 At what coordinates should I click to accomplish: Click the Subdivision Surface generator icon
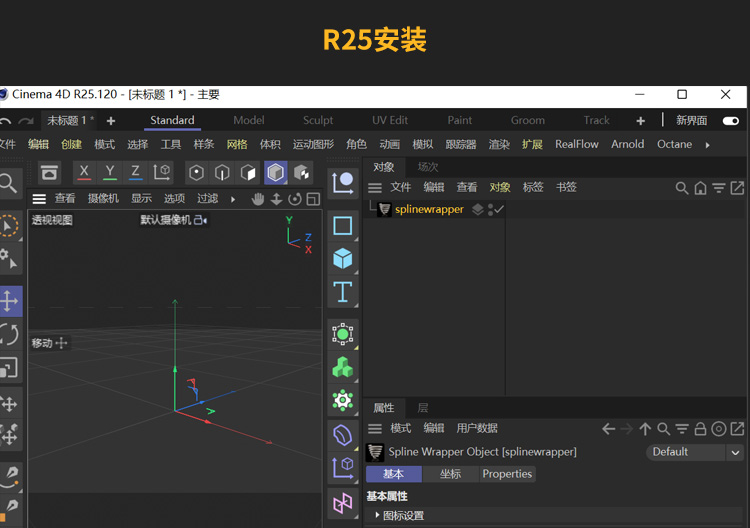coord(343,334)
